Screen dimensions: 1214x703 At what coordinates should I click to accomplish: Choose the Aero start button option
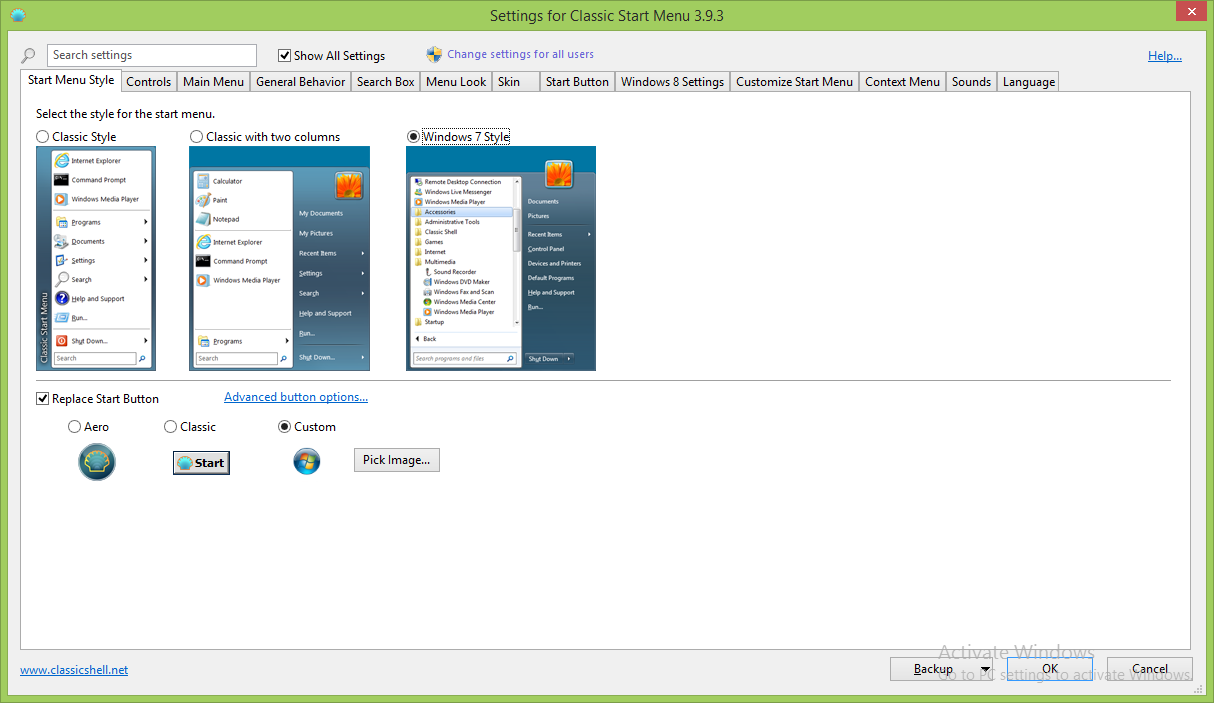(x=75, y=427)
